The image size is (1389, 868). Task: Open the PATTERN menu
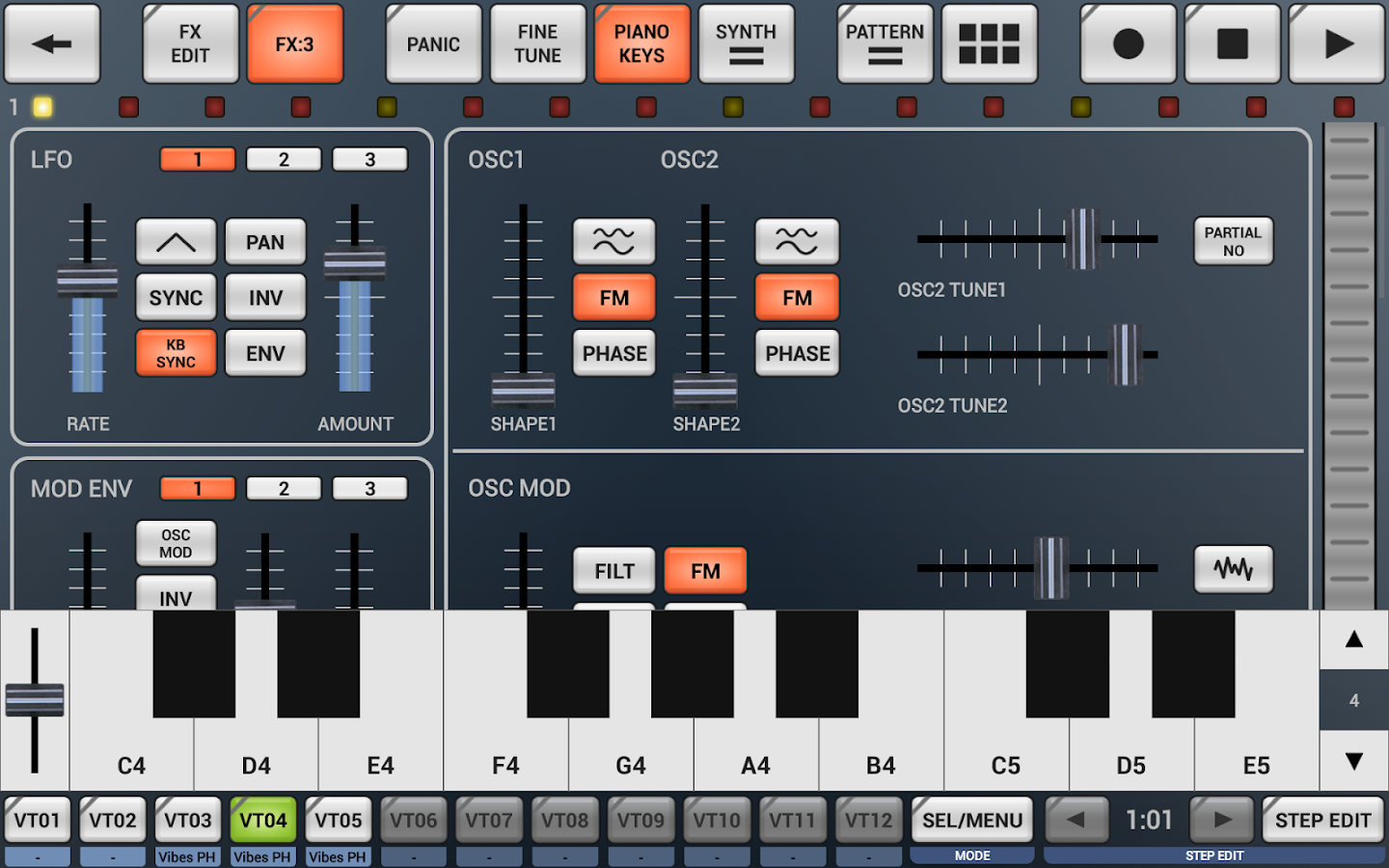pos(885,44)
